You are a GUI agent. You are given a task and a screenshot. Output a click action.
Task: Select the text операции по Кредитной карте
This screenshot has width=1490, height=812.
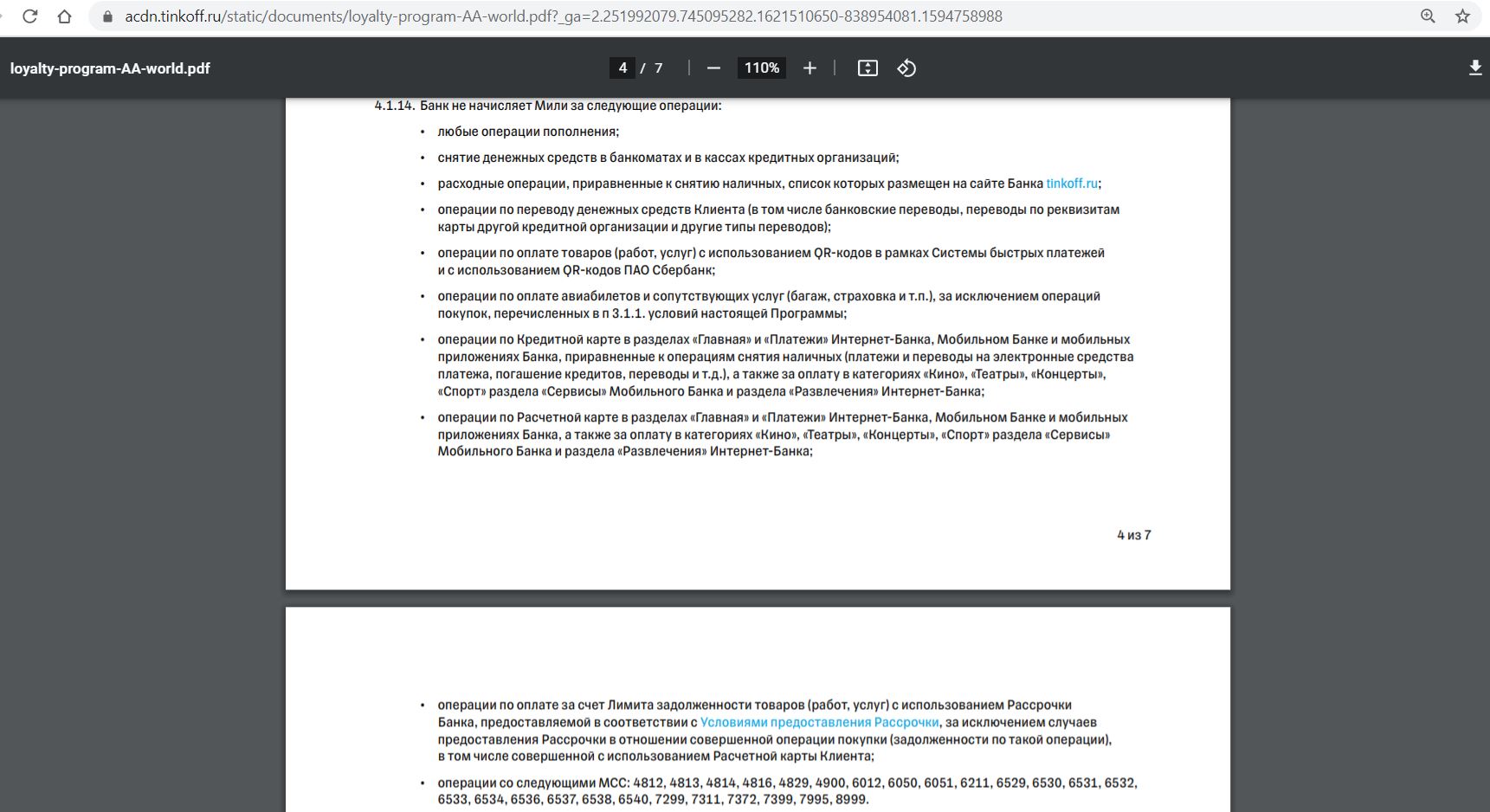528,339
